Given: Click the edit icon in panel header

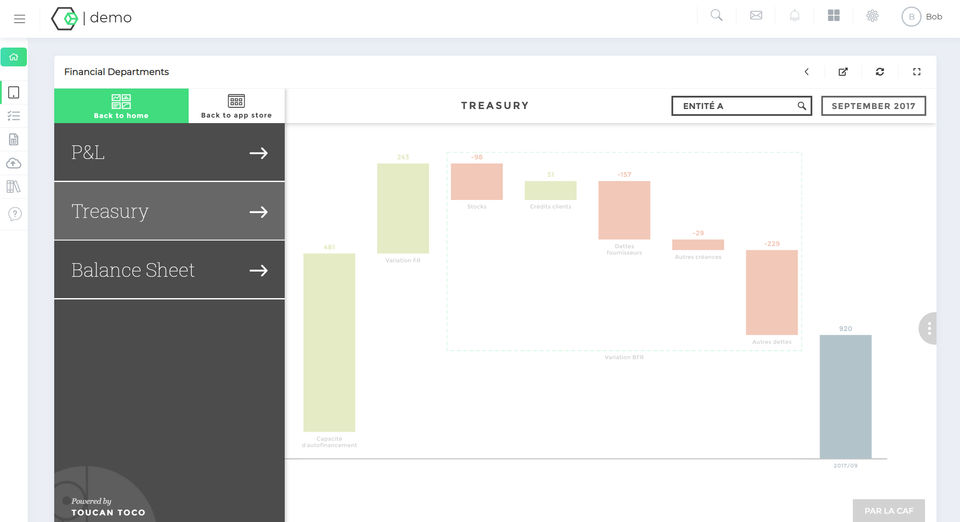Looking at the screenshot, I should pos(843,72).
